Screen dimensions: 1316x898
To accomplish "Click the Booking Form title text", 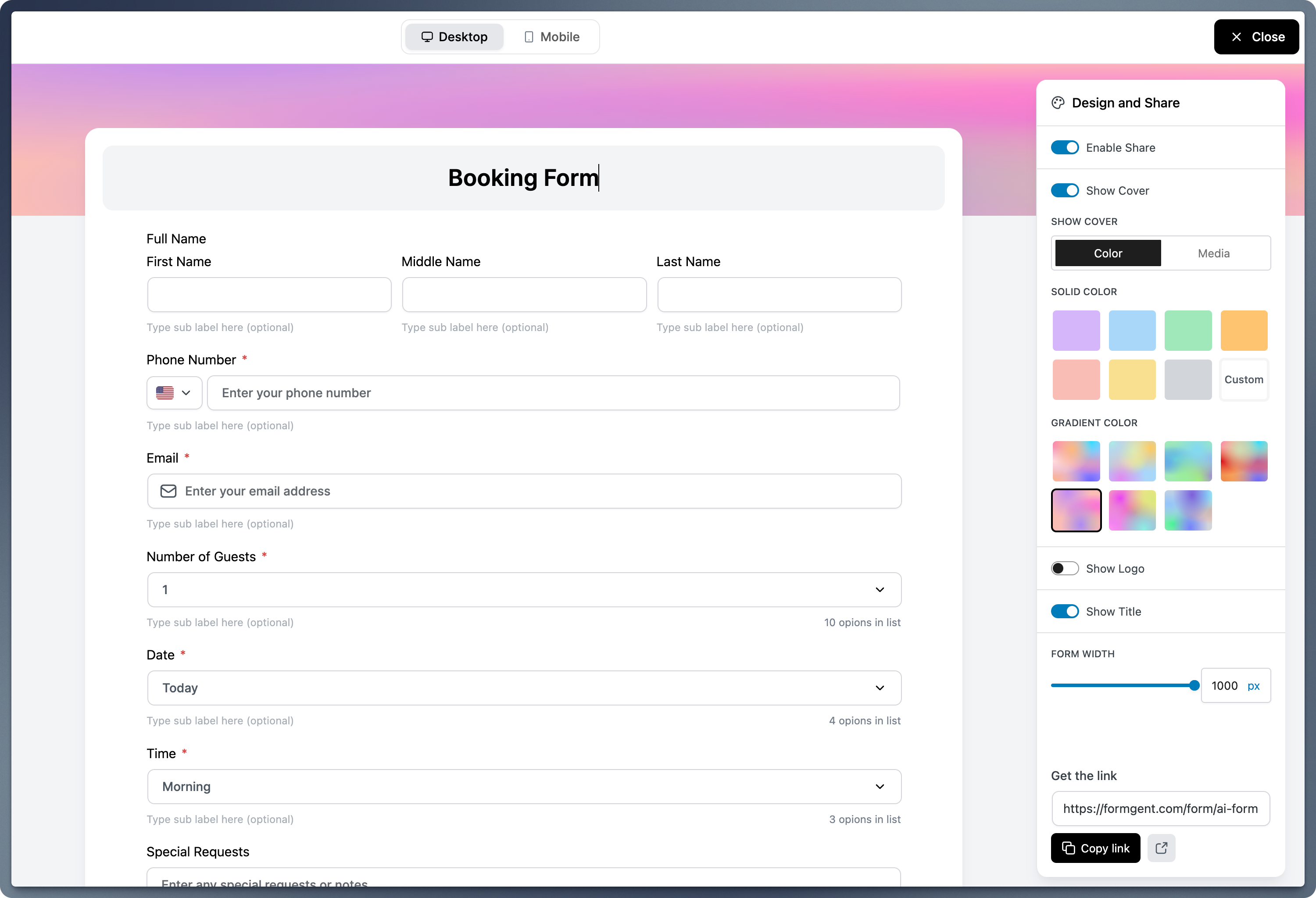I will pyautogui.click(x=523, y=178).
